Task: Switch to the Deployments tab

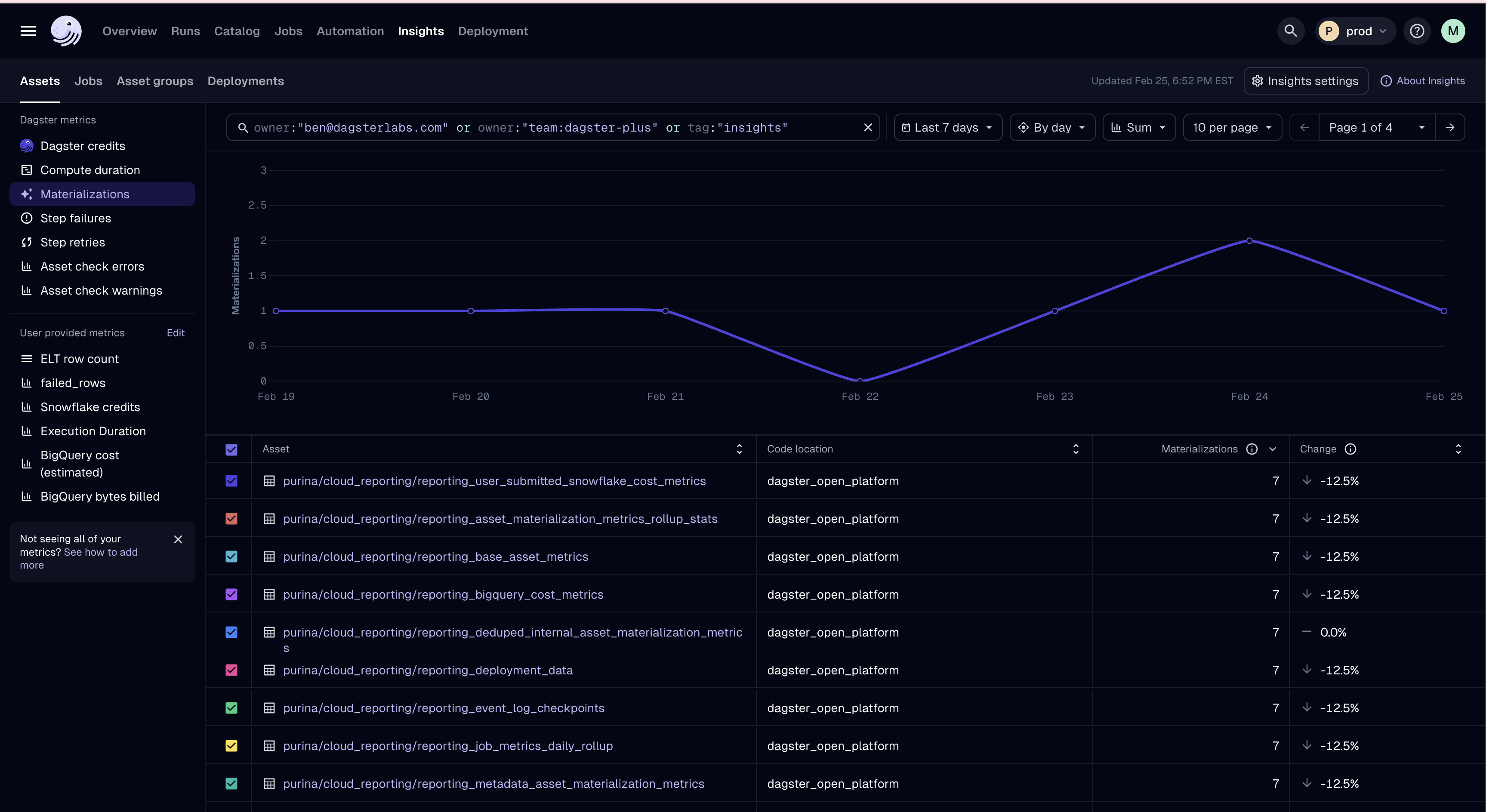Action: point(246,81)
